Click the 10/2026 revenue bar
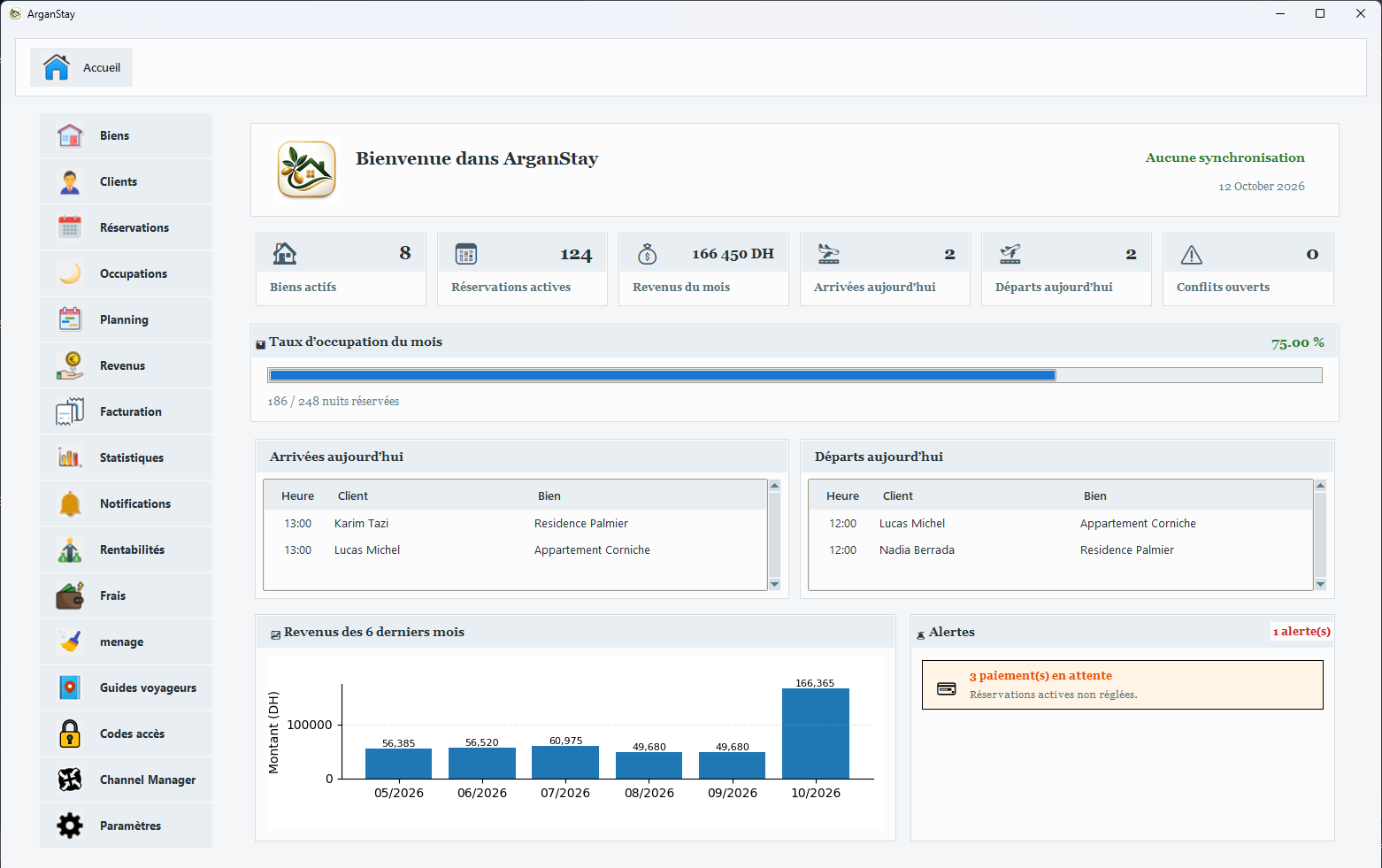The image size is (1382, 868). [x=816, y=734]
